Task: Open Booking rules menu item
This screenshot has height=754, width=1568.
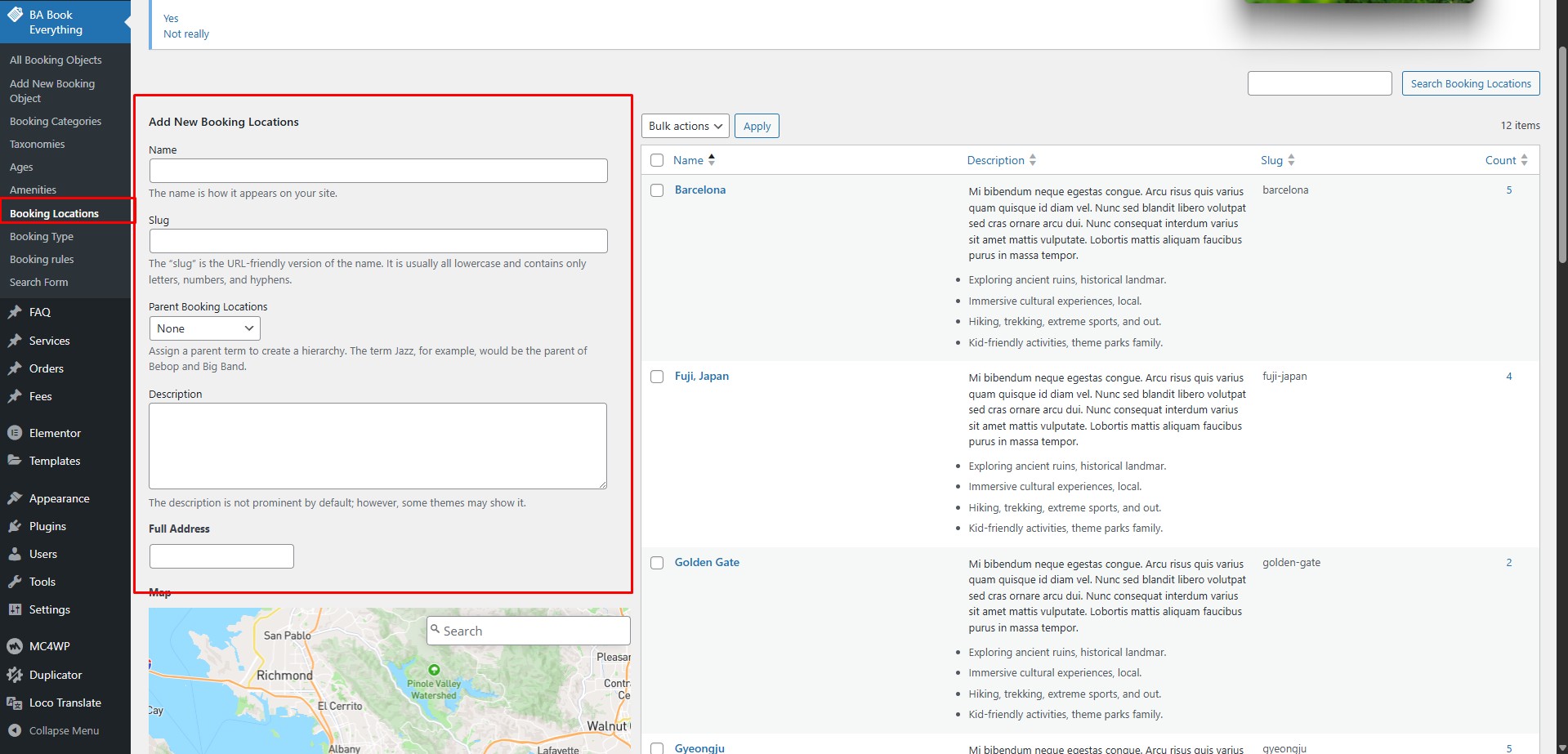Action: pos(42,259)
